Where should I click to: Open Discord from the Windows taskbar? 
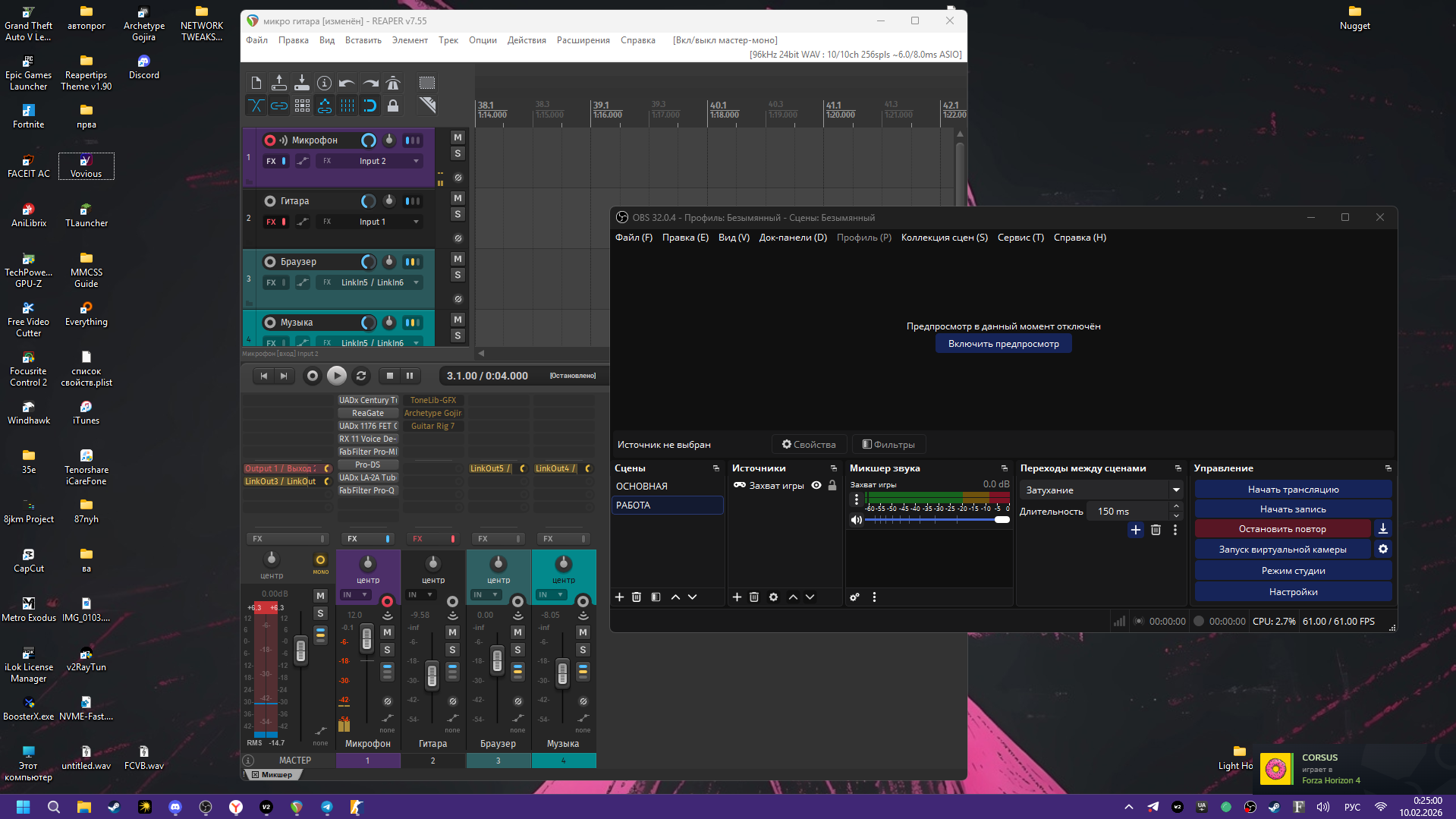(x=175, y=807)
